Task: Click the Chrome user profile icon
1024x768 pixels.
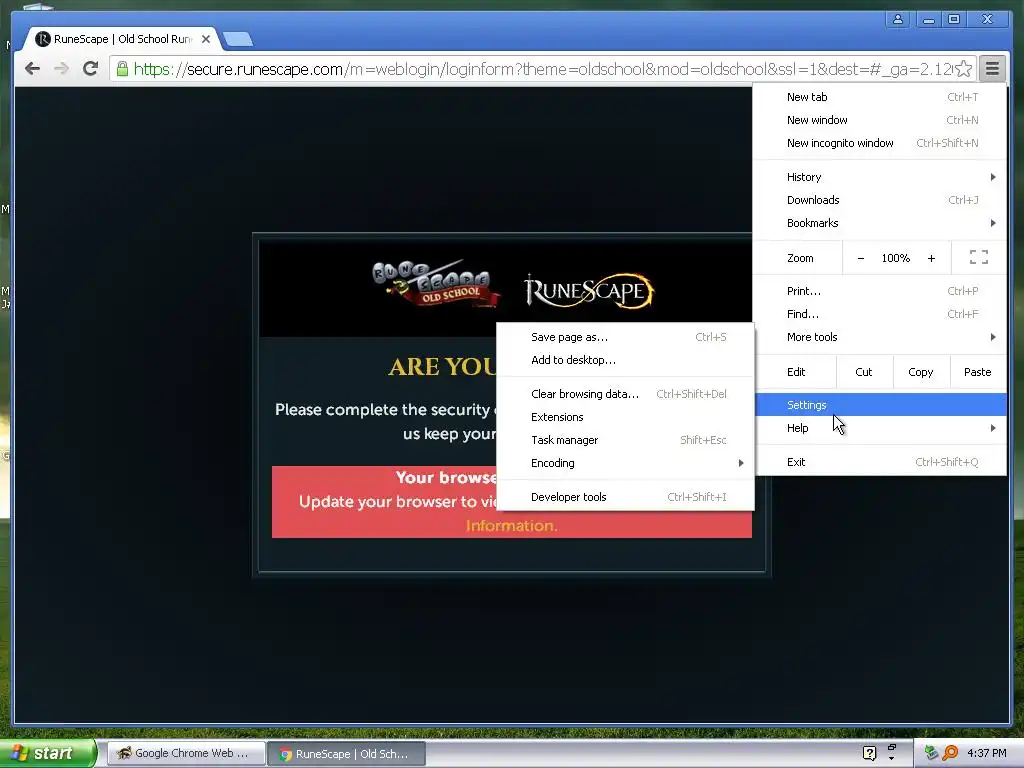Action: [x=898, y=20]
